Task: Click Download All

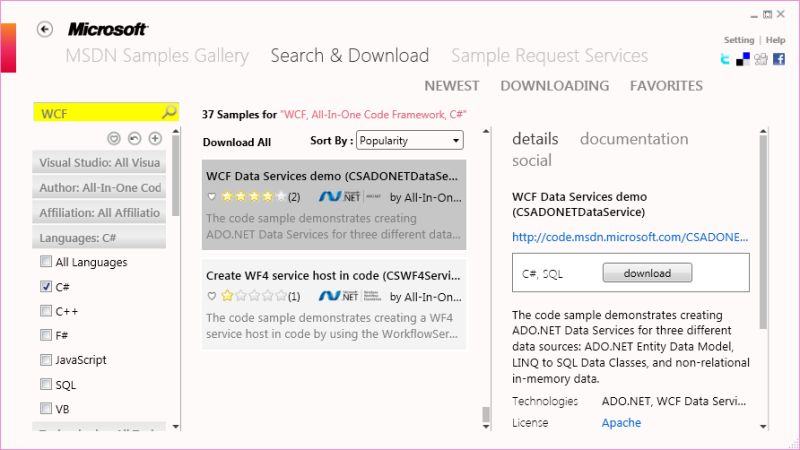Action: point(237,142)
